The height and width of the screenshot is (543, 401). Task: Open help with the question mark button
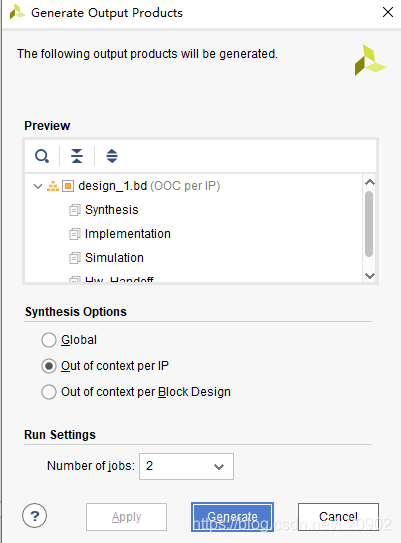click(34, 516)
